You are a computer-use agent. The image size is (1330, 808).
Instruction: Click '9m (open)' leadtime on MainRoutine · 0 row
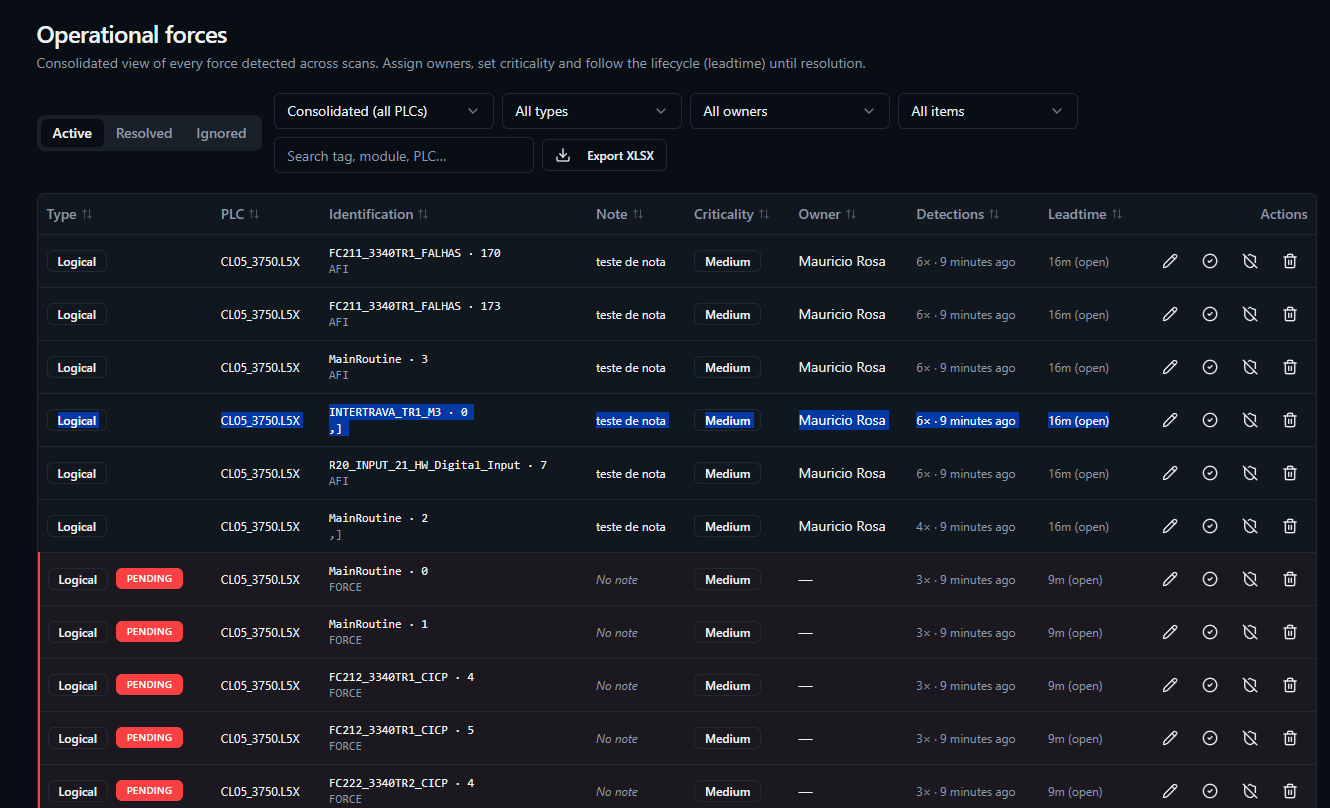point(1075,580)
